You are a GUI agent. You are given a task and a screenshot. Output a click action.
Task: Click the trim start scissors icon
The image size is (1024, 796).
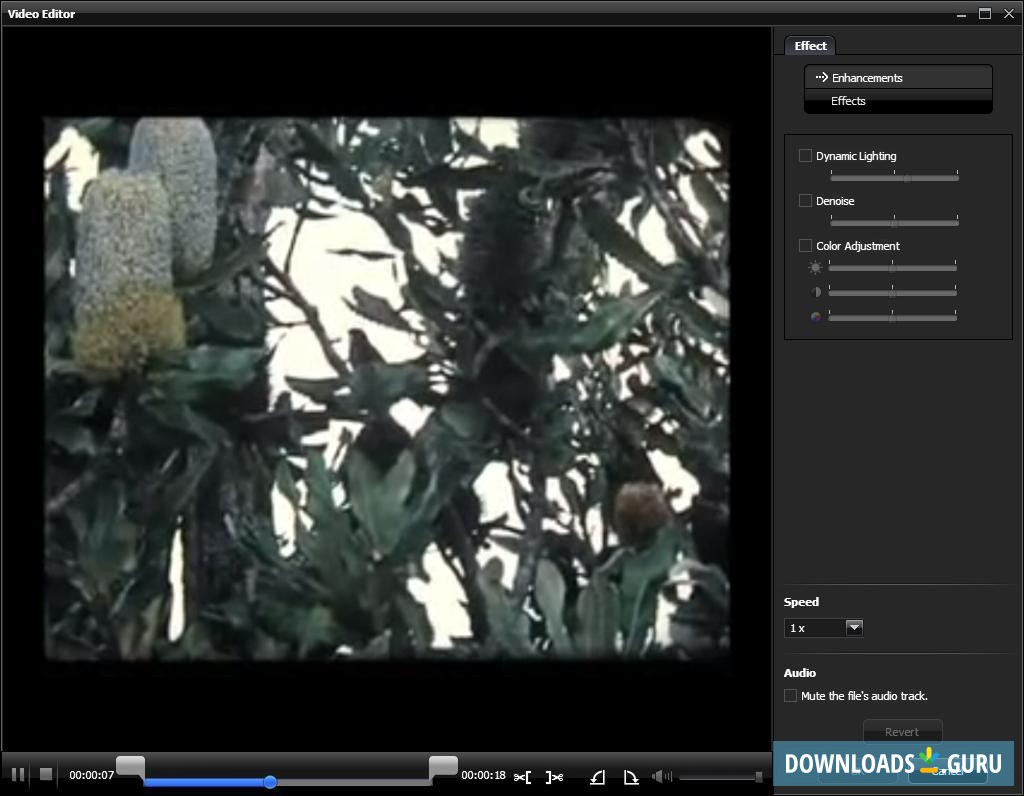522,777
